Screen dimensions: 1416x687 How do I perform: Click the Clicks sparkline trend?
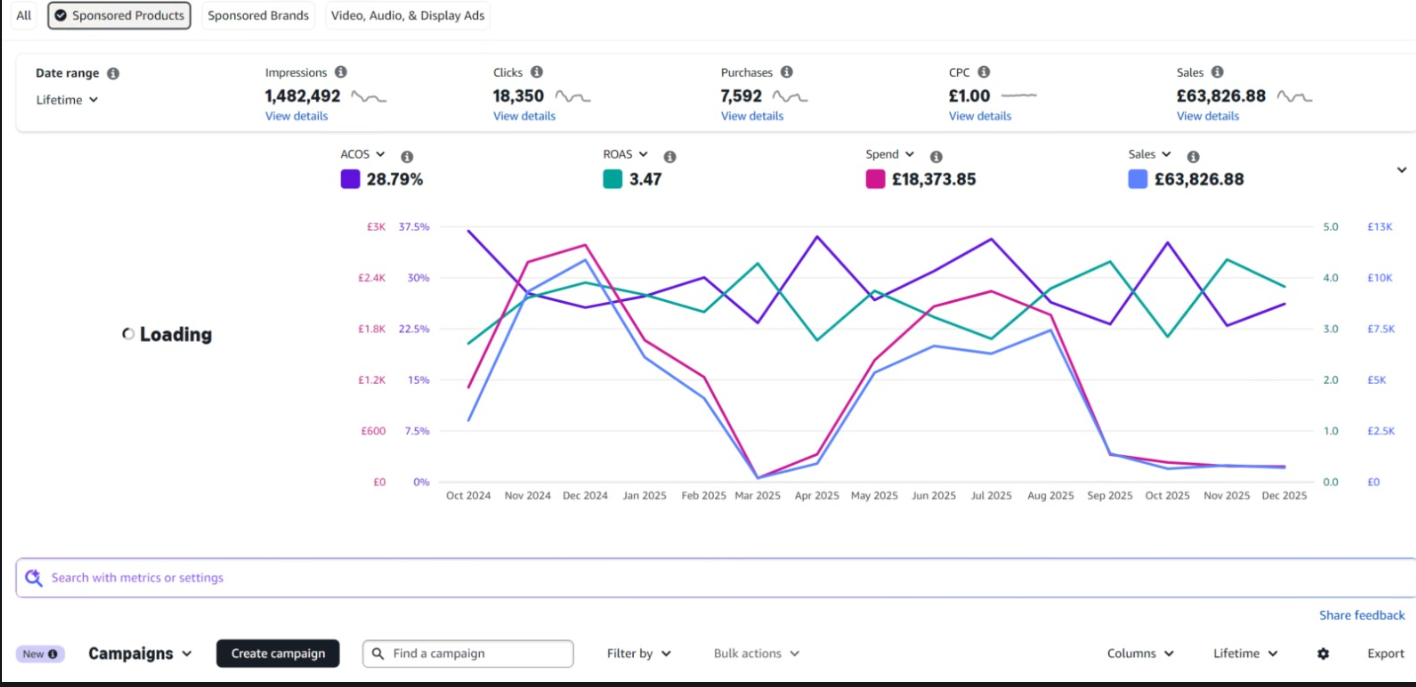click(573, 97)
